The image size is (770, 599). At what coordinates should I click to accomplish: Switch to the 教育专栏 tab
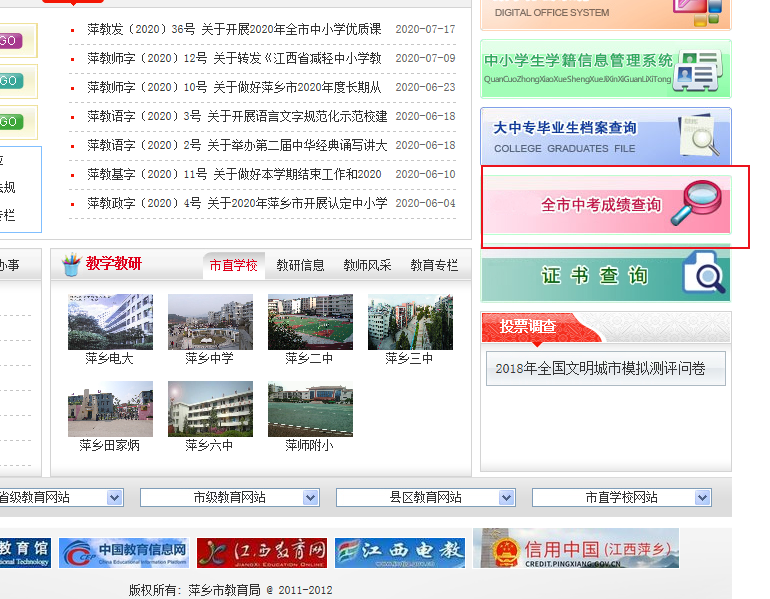434,266
